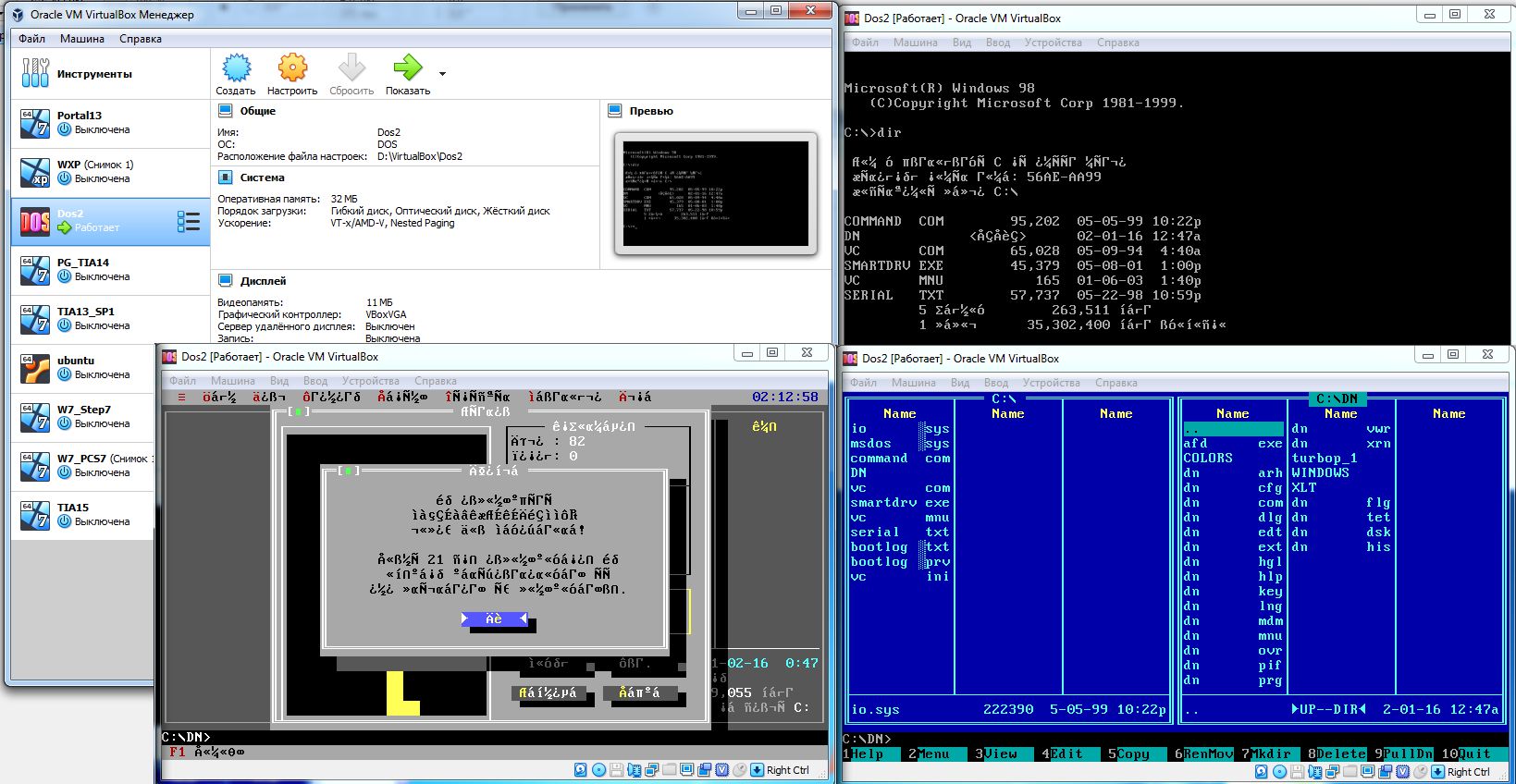Select the turbop_1 entry in the C:\DN panel
Screen dimensions: 1516x784
1325,459
